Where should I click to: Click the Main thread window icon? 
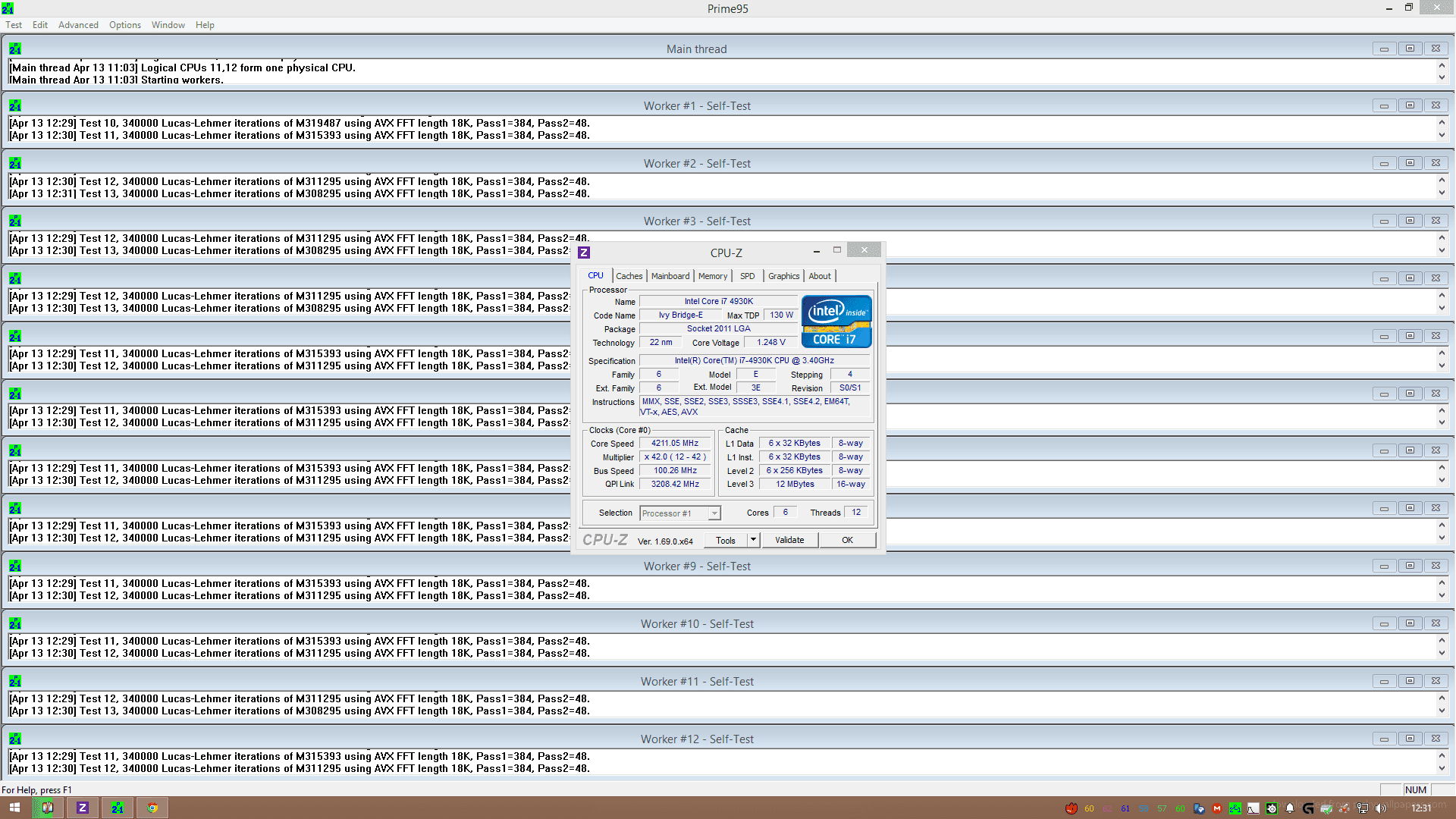pyautogui.click(x=14, y=49)
